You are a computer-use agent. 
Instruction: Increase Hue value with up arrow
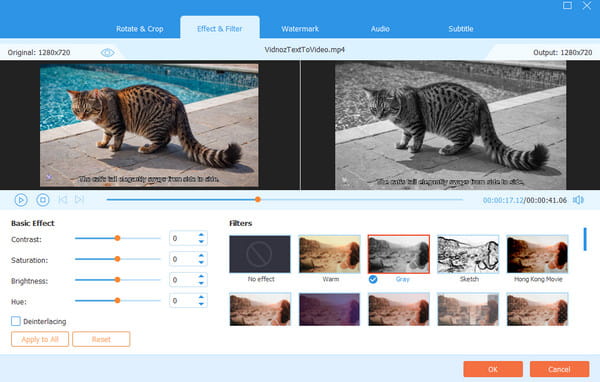click(x=201, y=297)
